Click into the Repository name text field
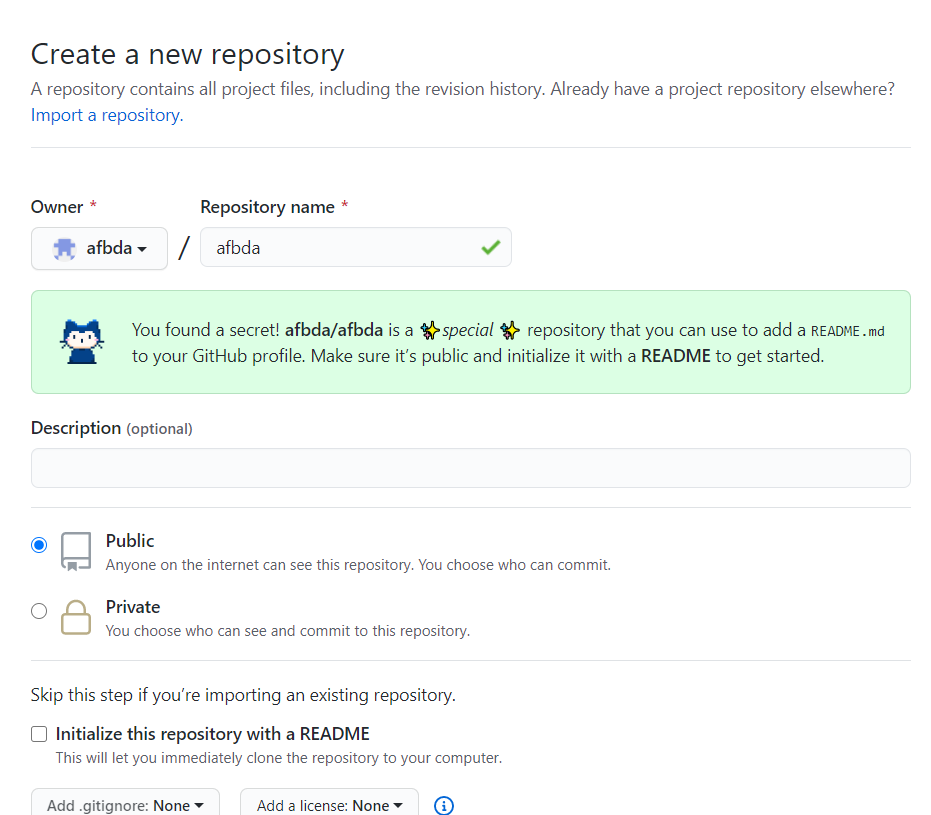 click(x=340, y=247)
